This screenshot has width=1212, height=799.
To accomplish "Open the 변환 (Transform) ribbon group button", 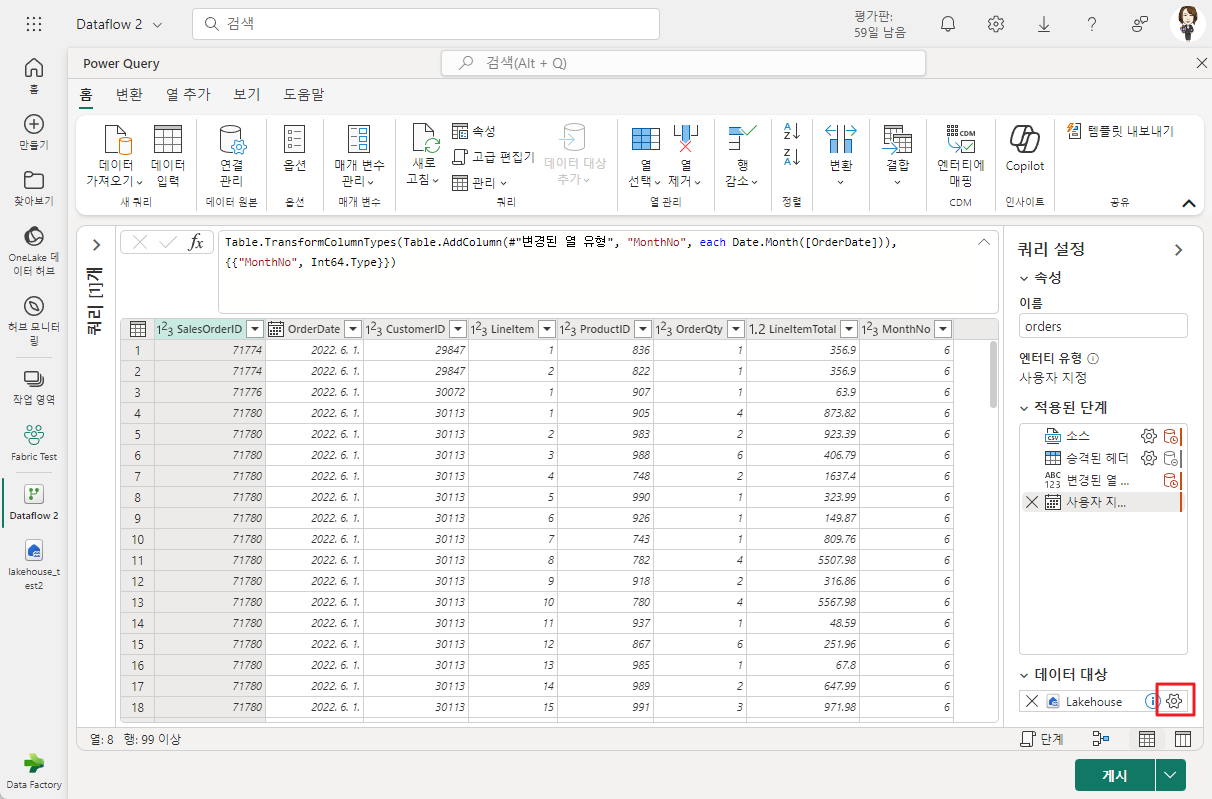I will pyautogui.click(x=841, y=155).
